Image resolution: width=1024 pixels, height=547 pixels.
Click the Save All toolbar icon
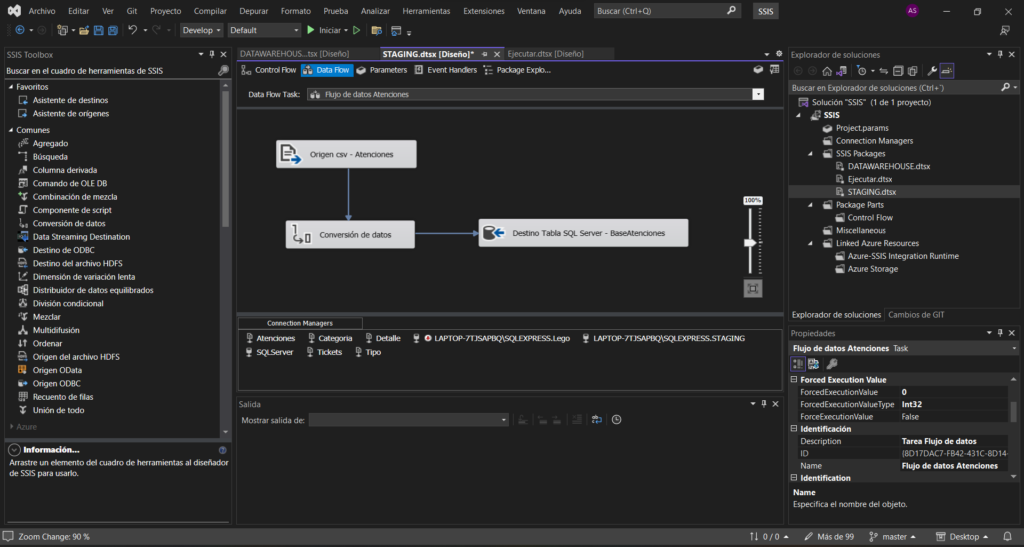click(x=112, y=30)
